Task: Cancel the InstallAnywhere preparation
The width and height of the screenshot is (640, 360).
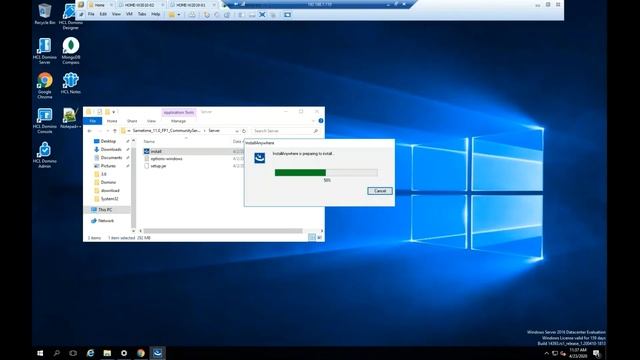Action: 380,191
